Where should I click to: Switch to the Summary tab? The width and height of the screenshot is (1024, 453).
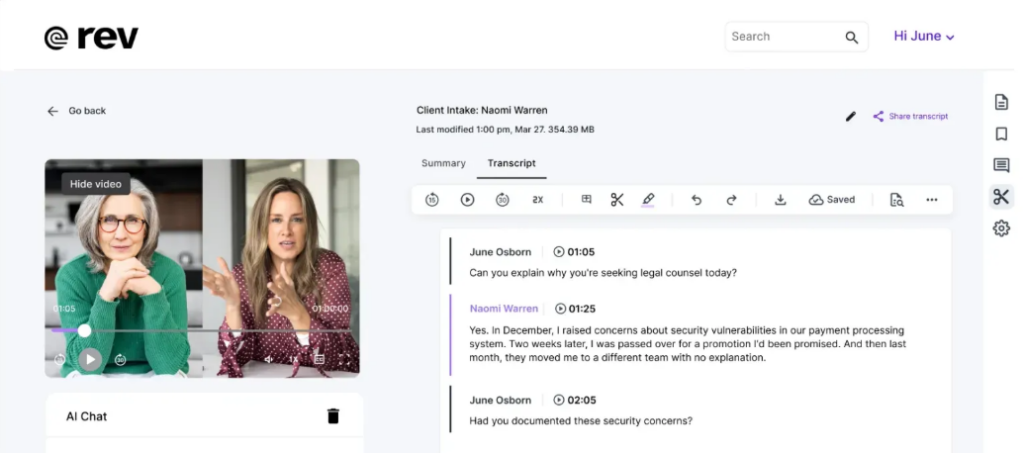coord(443,163)
